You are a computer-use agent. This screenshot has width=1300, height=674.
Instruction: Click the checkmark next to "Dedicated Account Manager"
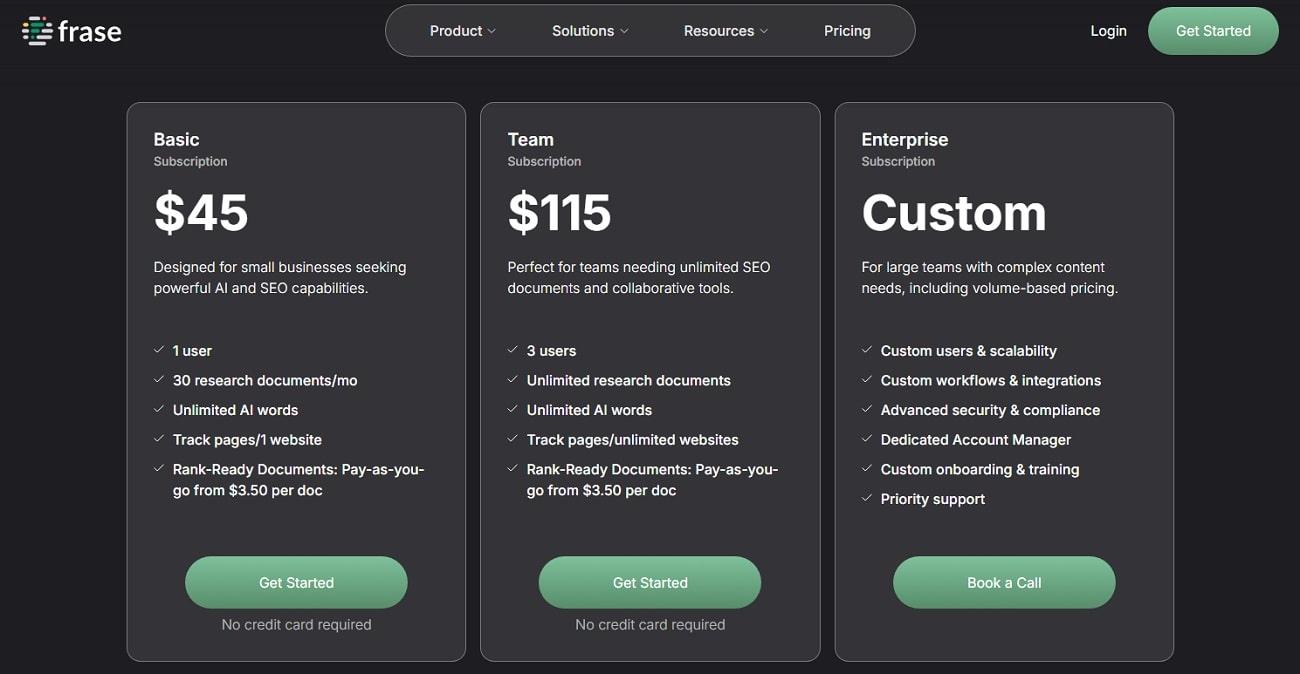pyautogui.click(x=867, y=439)
